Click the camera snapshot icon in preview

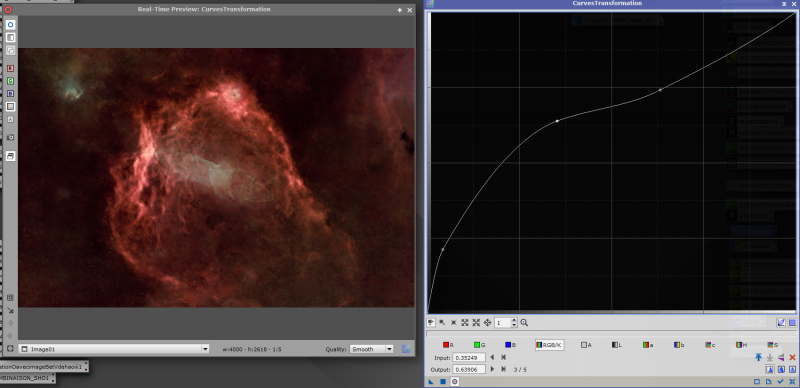10,137
